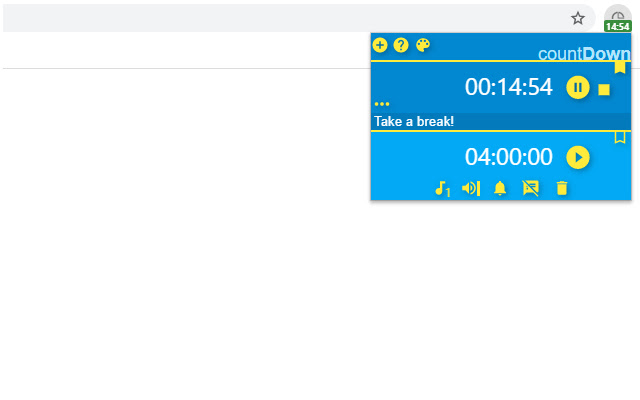640x400 pixels.
Task: Click the 04:00:00 time display
Action: (509, 157)
